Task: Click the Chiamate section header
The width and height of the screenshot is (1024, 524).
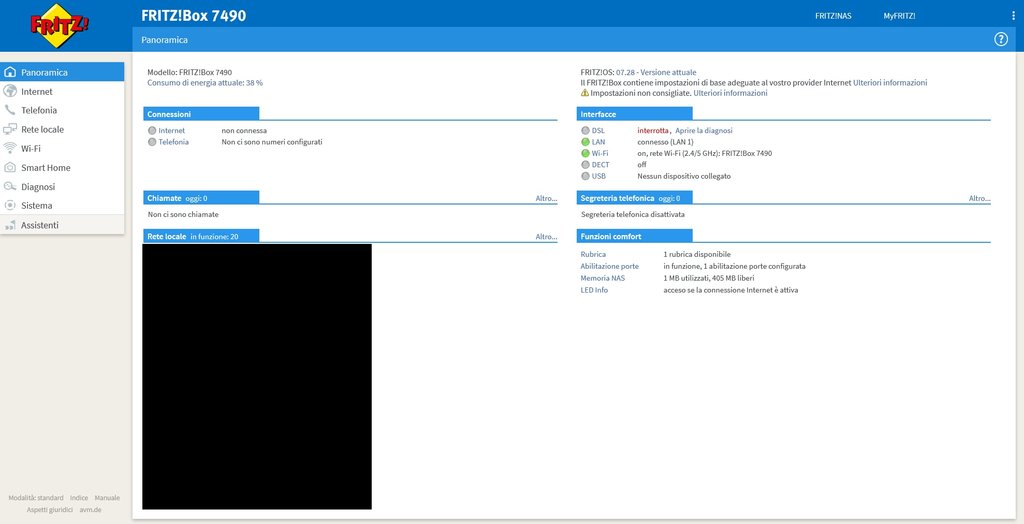Action: click(201, 198)
